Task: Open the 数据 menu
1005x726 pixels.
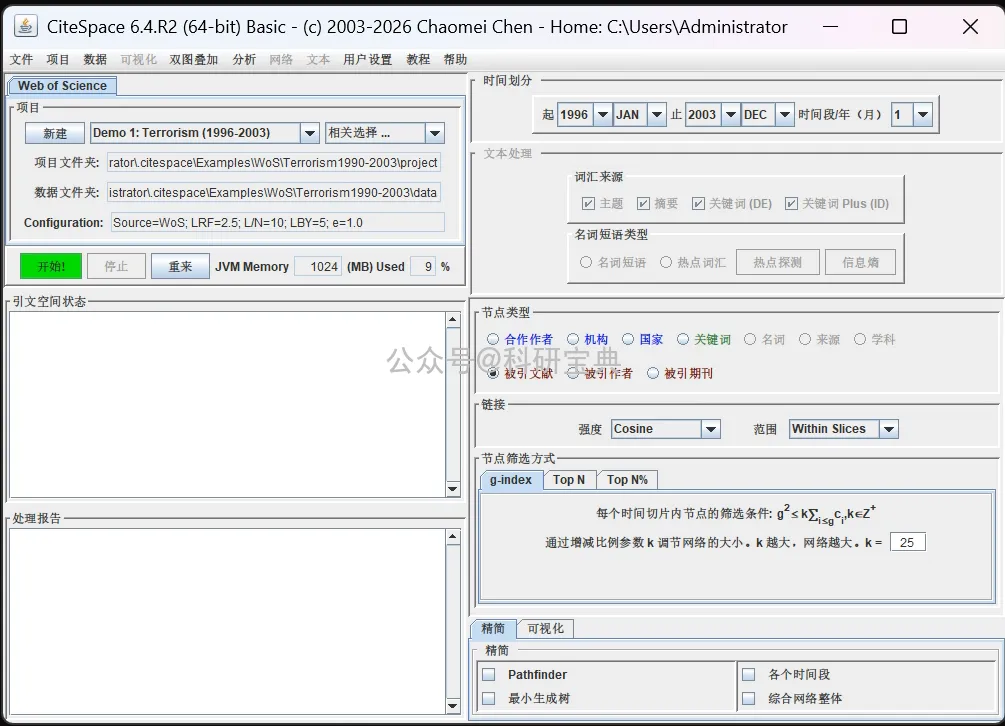Action: pos(95,60)
